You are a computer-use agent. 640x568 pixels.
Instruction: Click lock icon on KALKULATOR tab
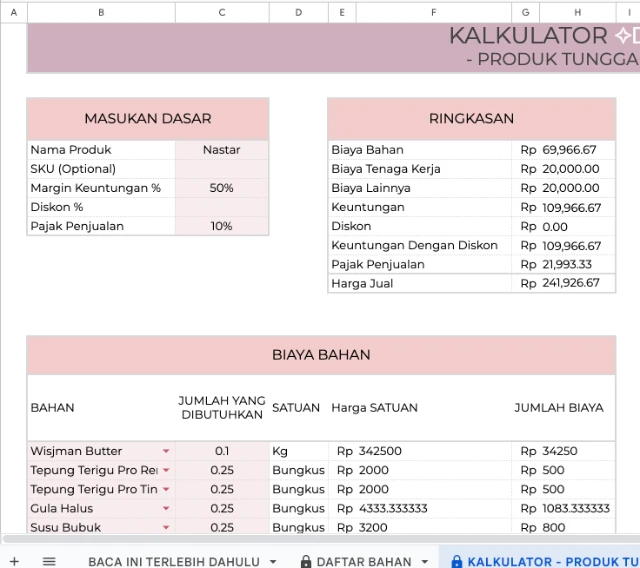pyautogui.click(x=457, y=562)
